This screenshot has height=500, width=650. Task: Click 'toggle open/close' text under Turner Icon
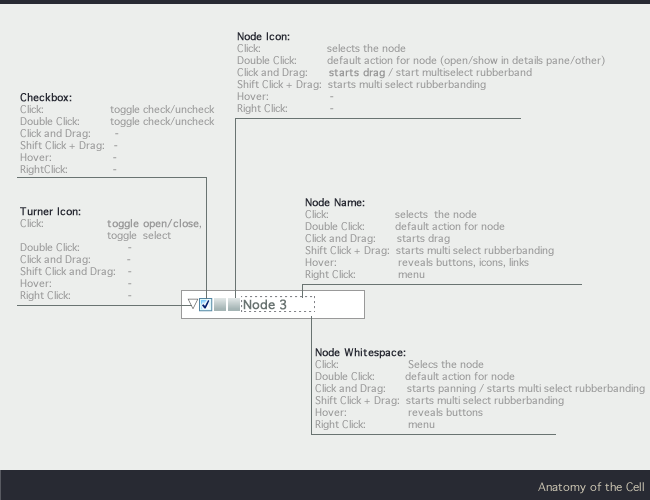(153, 224)
